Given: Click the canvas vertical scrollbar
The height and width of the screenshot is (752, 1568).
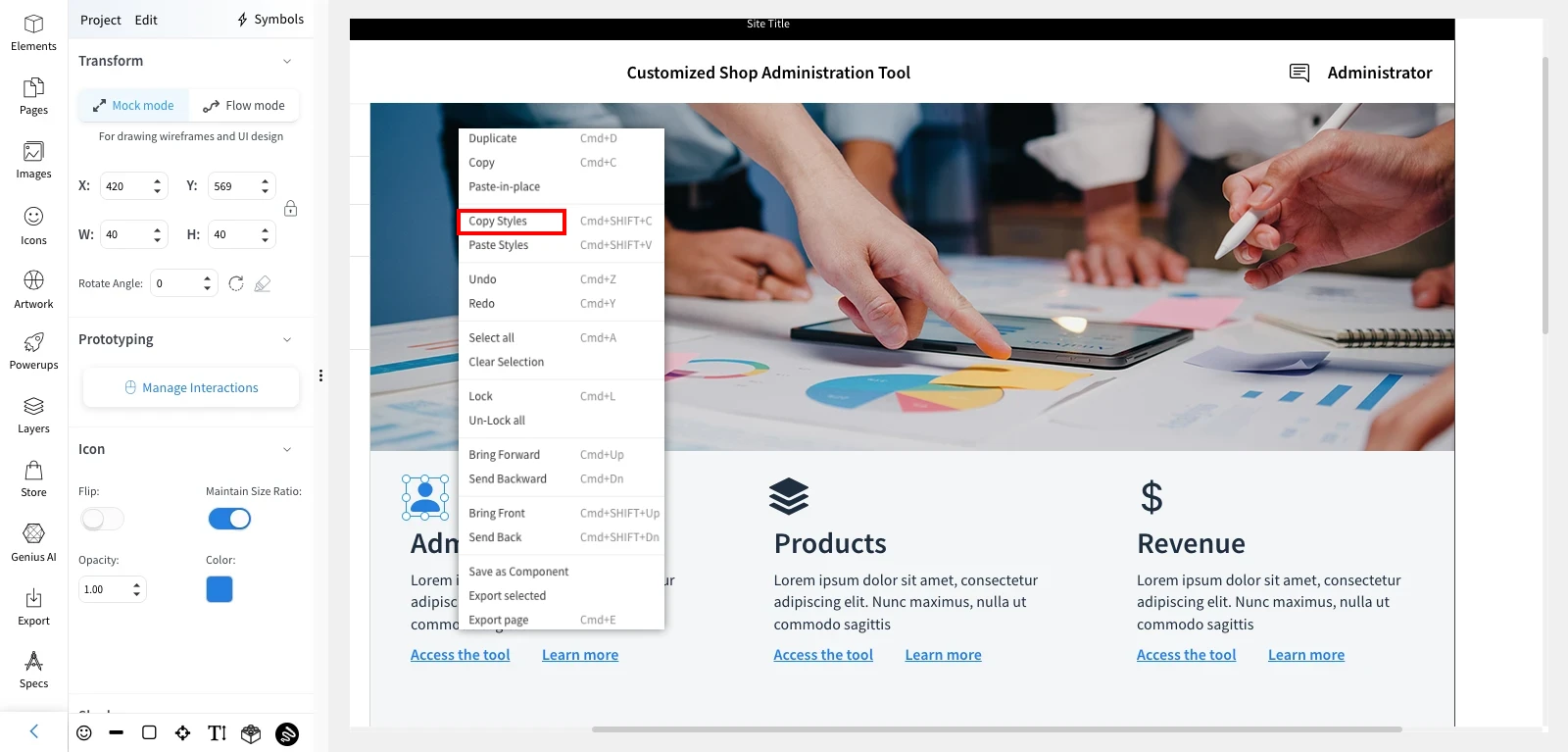Looking at the screenshot, I should coord(1545,196).
